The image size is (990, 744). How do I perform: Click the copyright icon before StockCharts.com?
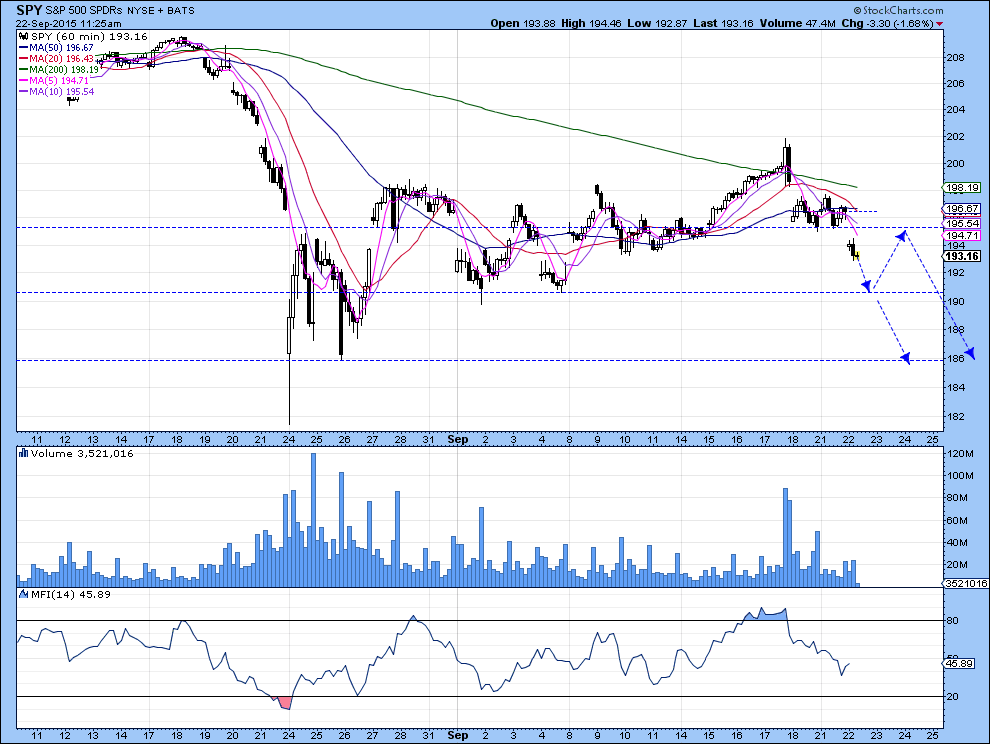click(857, 10)
